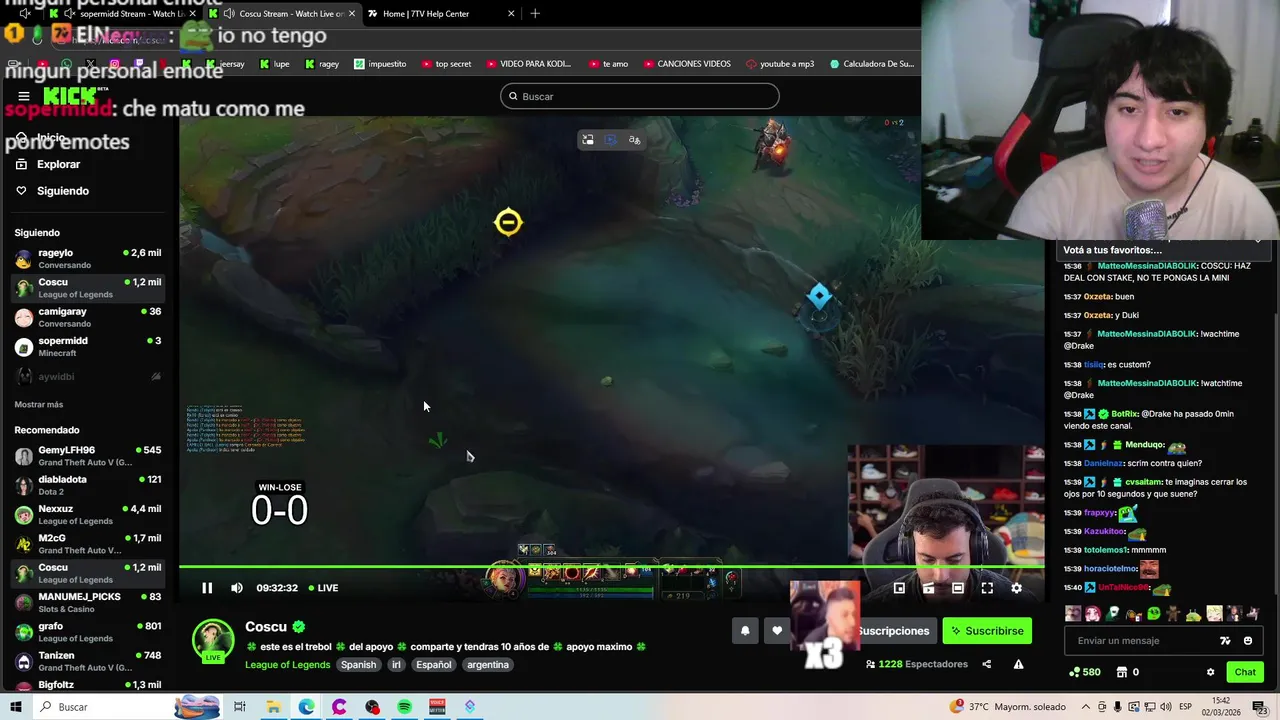The width and height of the screenshot is (1280, 720).
Task: Open the channel points 580 balance
Action: point(1085,672)
